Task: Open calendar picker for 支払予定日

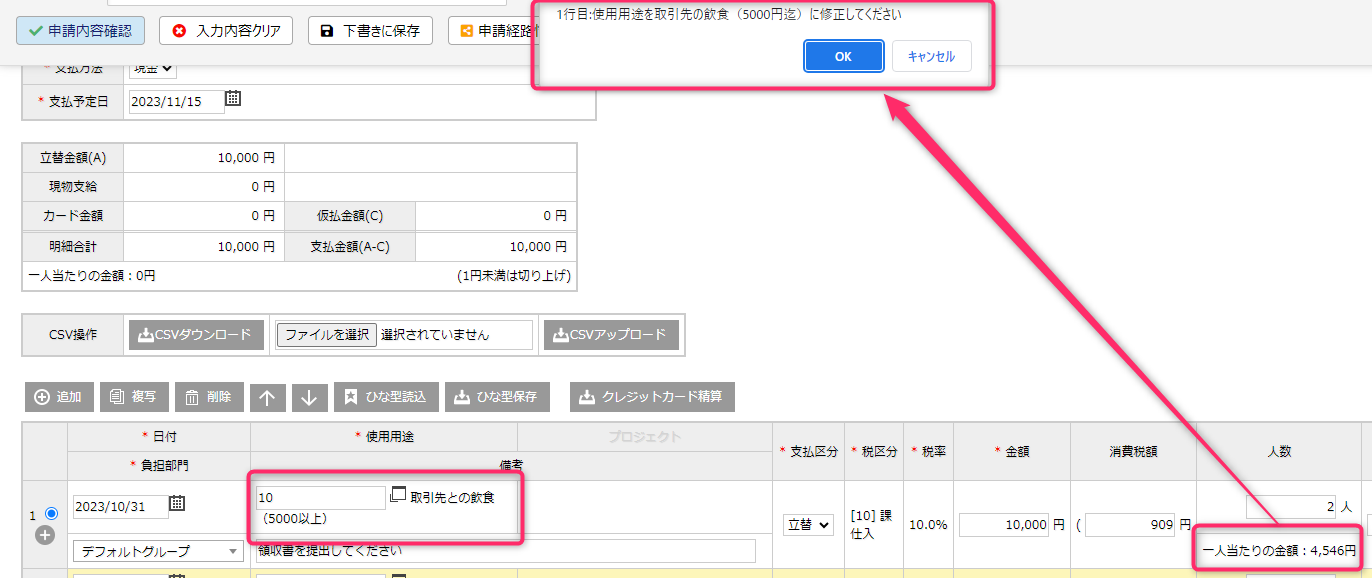Action: [x=233, y=99]
